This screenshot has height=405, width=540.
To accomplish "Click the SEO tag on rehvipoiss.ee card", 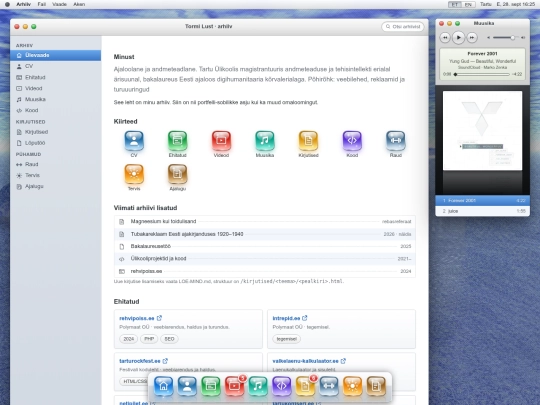I will pyautogui.click(x=169, y=339).
